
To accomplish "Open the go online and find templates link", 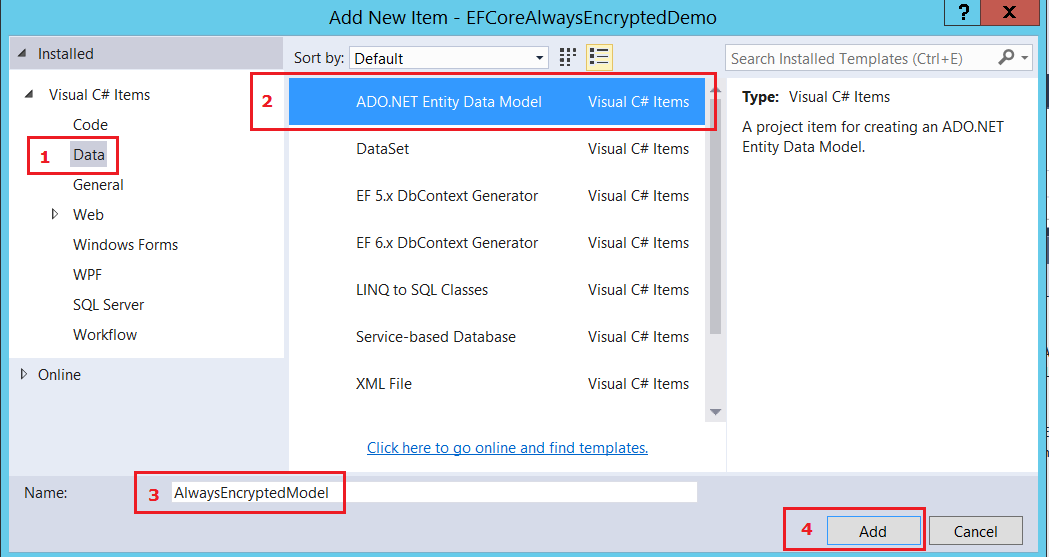I will (507, 448).
